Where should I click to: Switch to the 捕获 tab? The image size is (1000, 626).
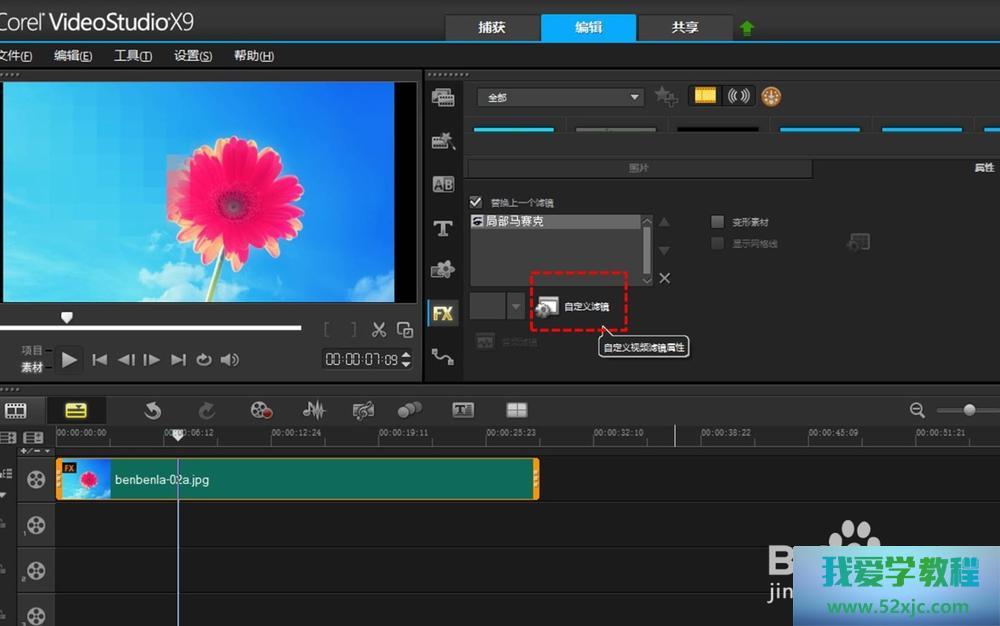tap(491, 28)
